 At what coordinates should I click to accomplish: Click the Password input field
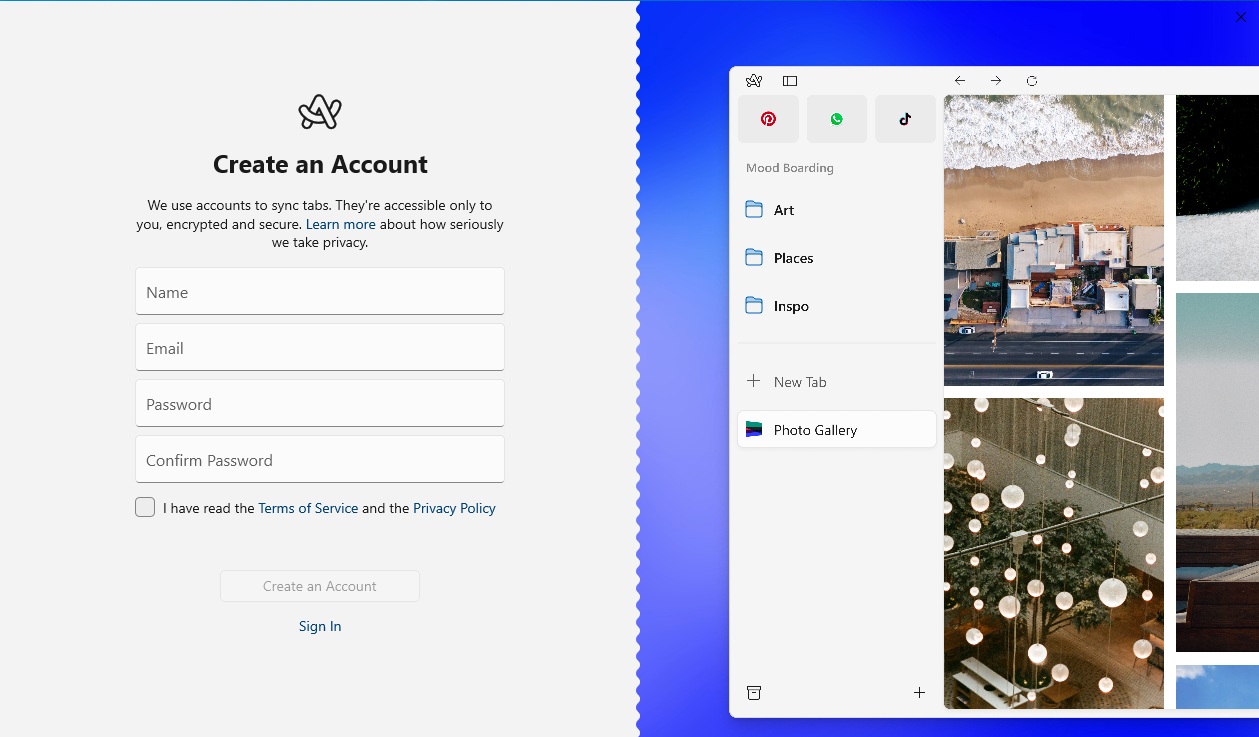coord(320,403)
